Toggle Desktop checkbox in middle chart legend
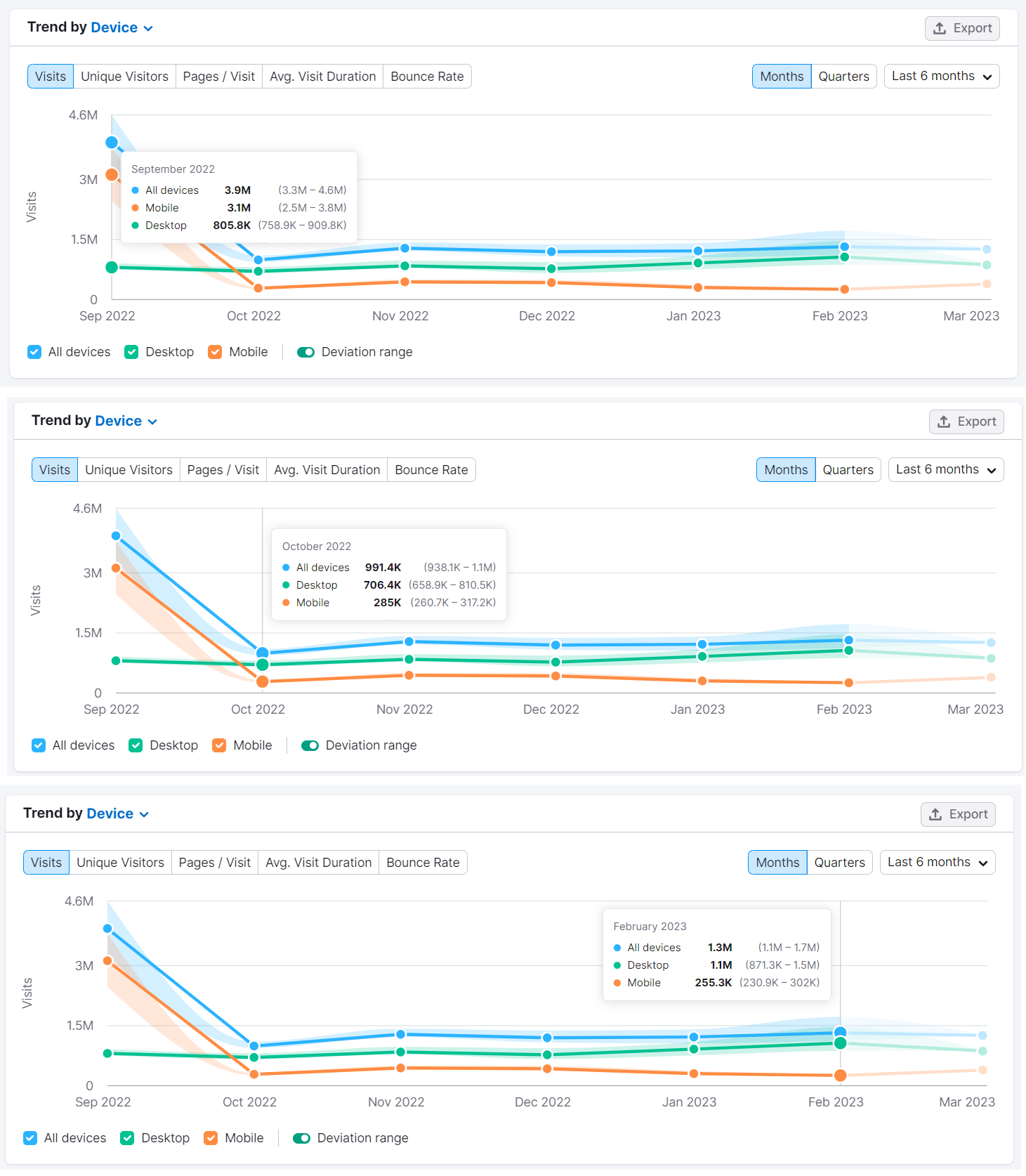This screenshot has height=1176, width=1026. [136, 745]
